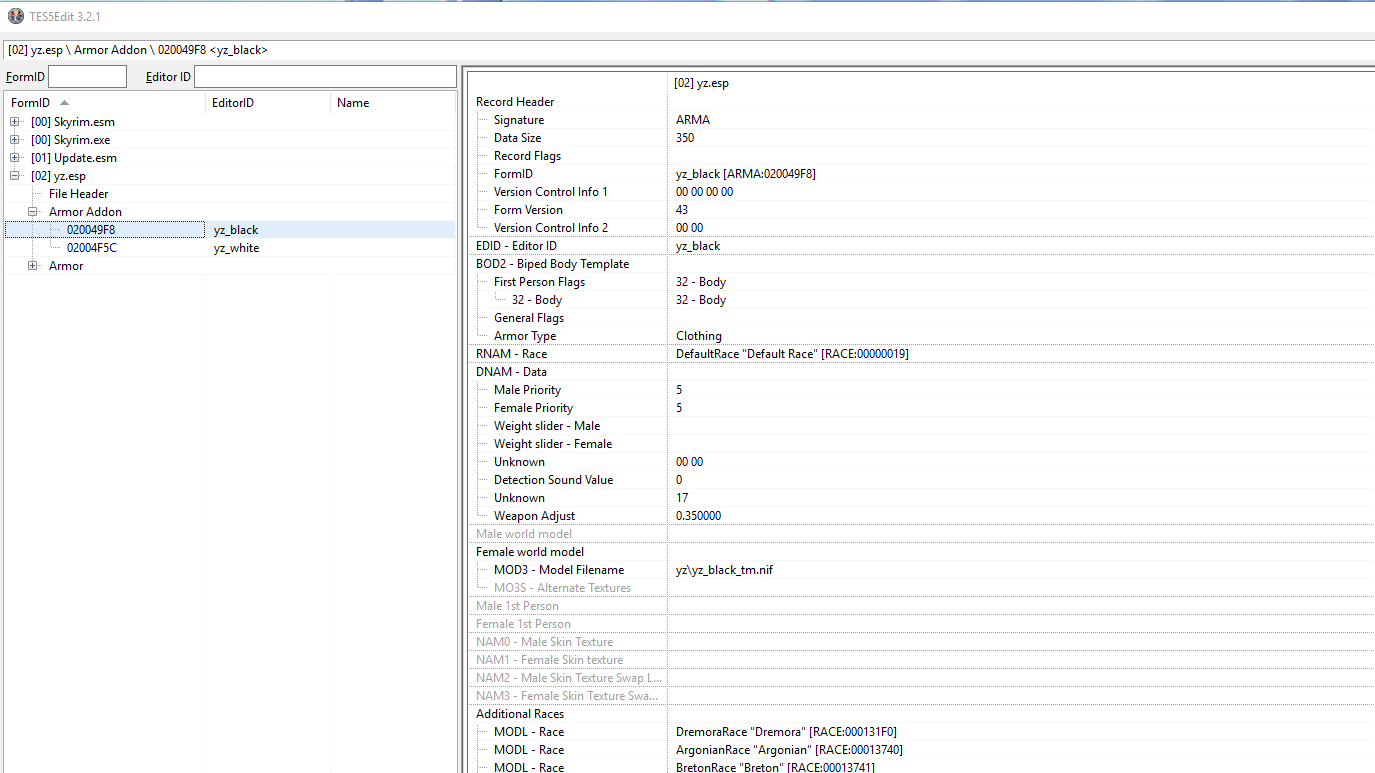Click the Signature value ARMA
This screenshot has width=1375, height=773.
click(x=693, y=120)
